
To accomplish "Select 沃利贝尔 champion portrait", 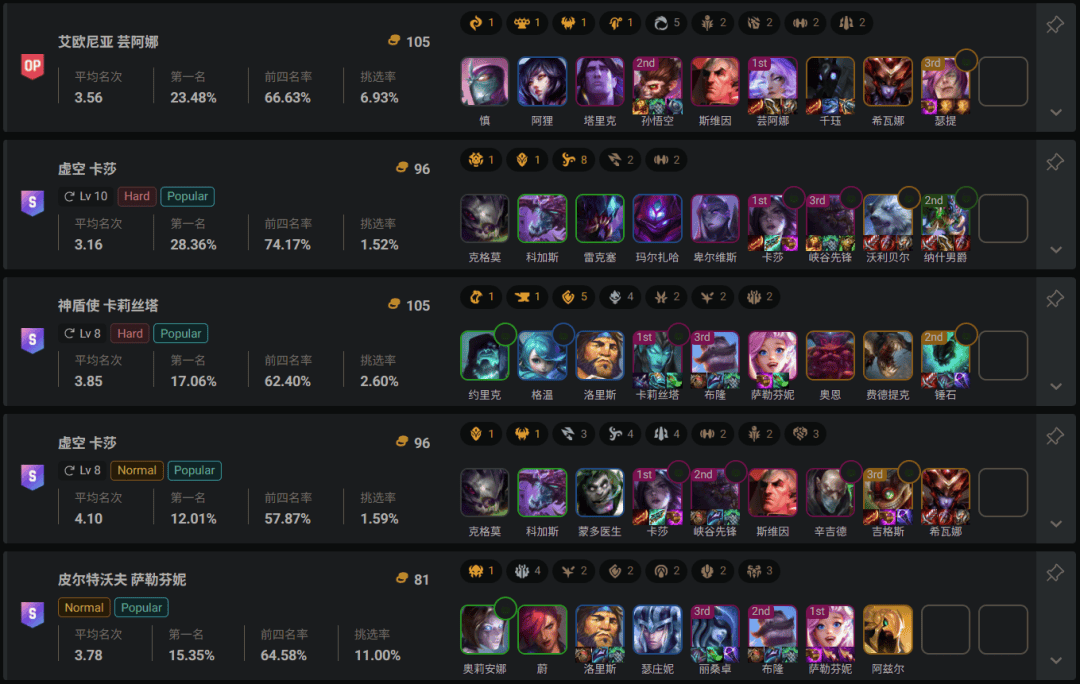I will click(x=888, y=218).
